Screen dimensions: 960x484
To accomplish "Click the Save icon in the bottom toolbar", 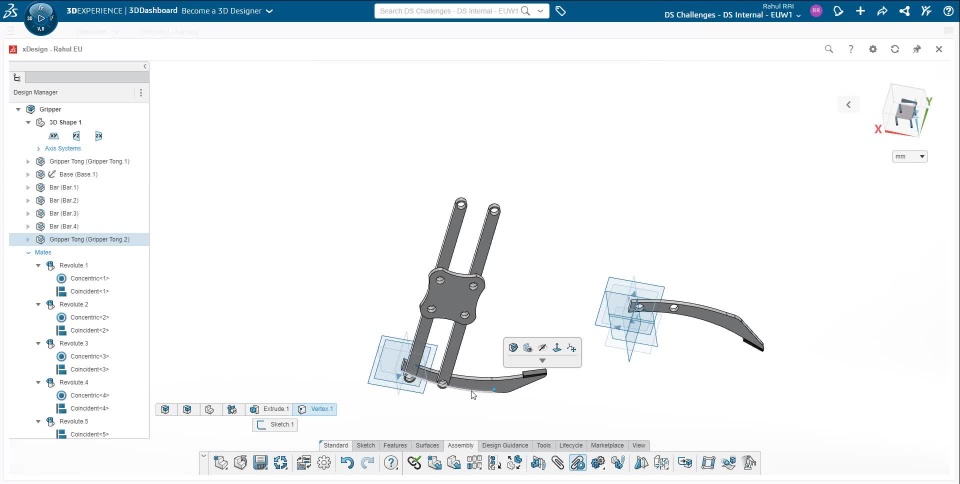I will tap(260, 463).
